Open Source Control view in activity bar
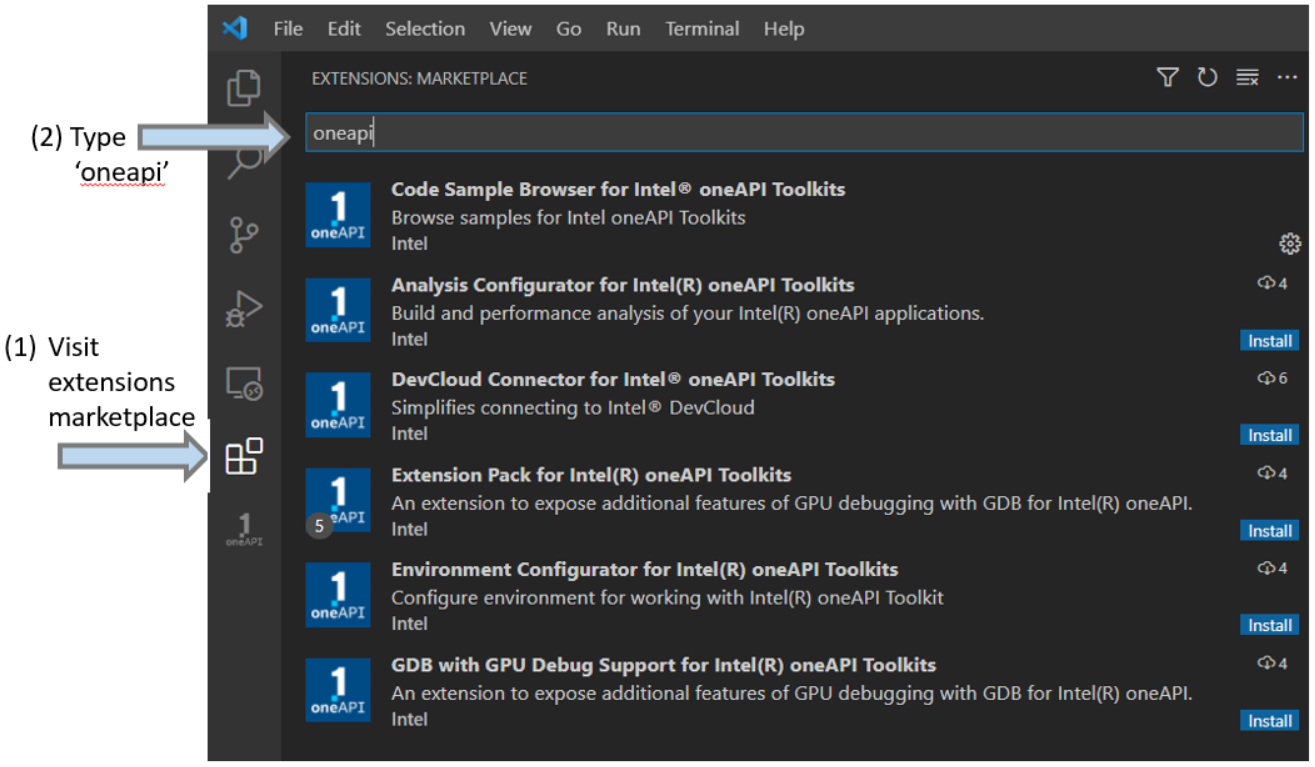Viewport: 1315px width, 767px height. [244, 235]
